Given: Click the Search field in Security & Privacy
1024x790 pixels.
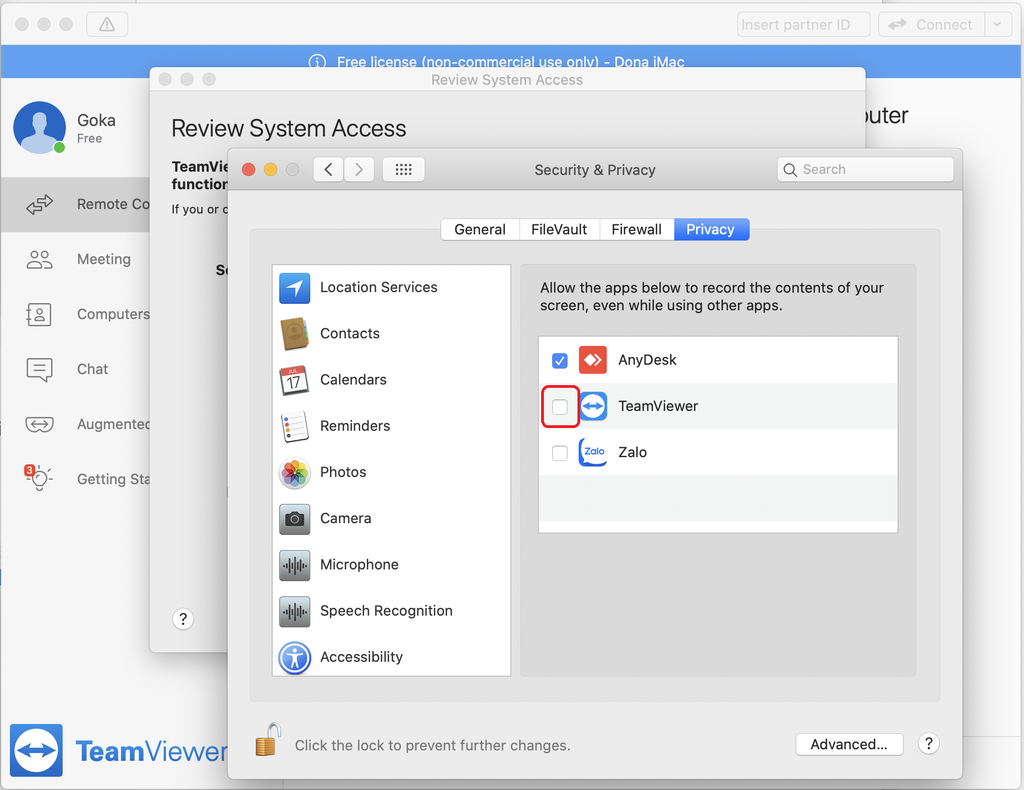Looking at the screenshot, I should [x=865, y=170].
